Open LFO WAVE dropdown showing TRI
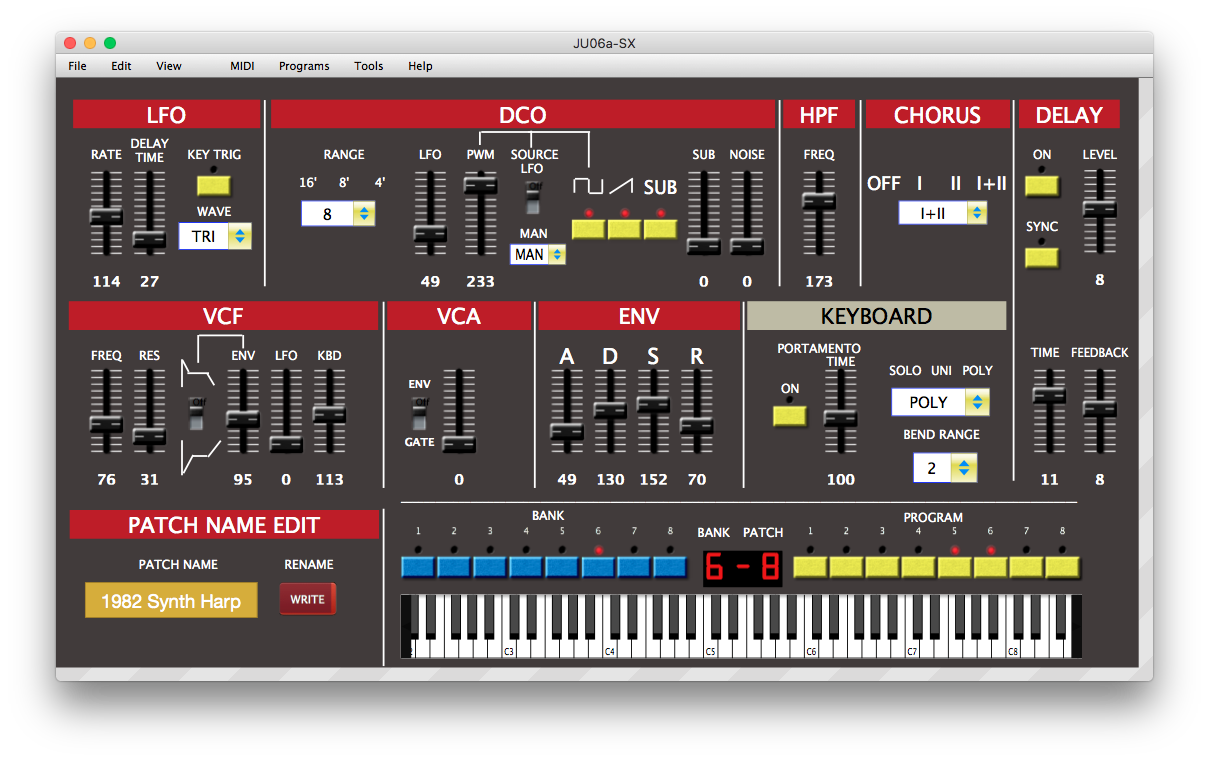The height and width of the screenshot is (761, 1209). [x=215, y=237]
